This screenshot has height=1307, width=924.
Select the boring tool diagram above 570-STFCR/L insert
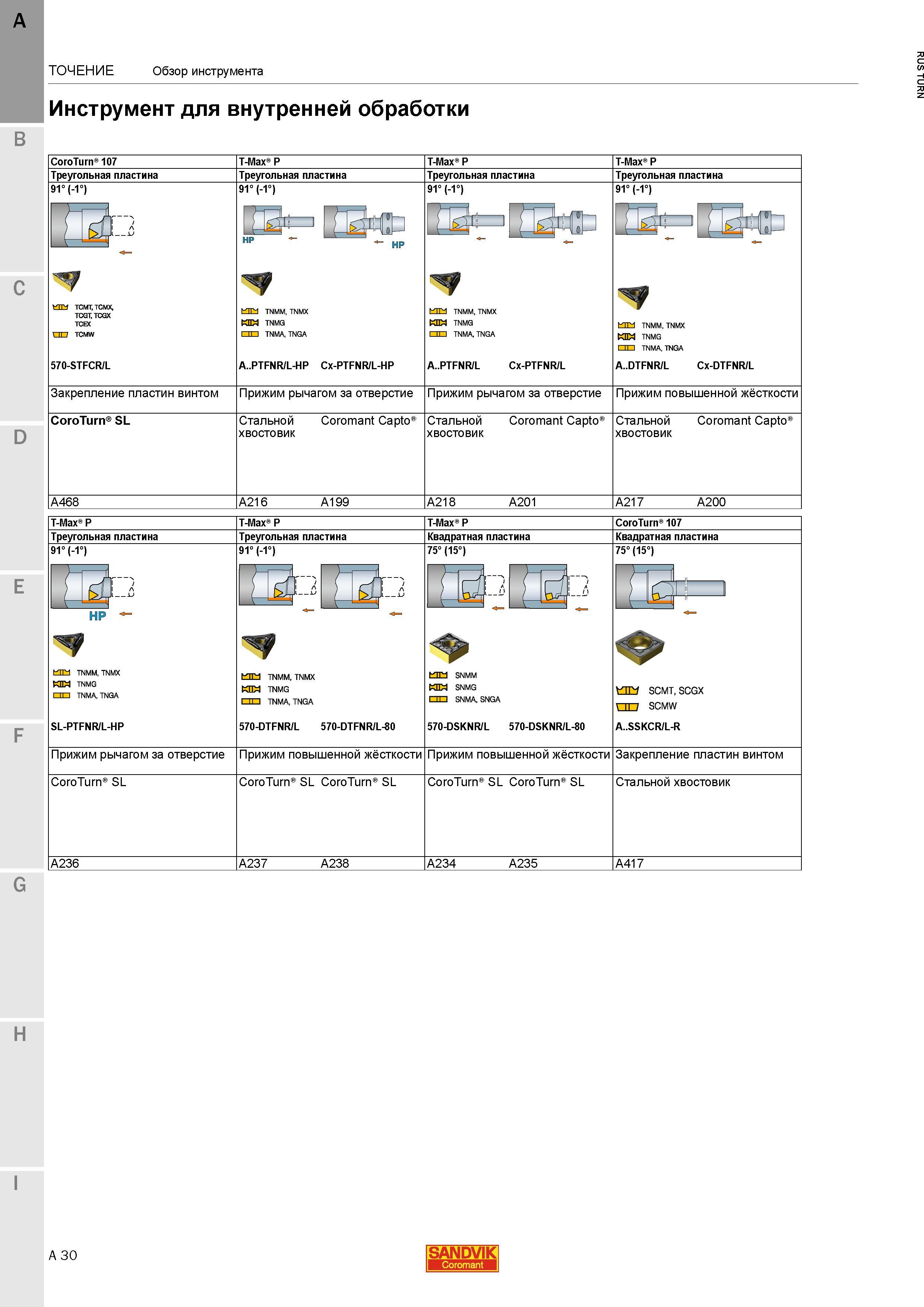tap(92, 228)
